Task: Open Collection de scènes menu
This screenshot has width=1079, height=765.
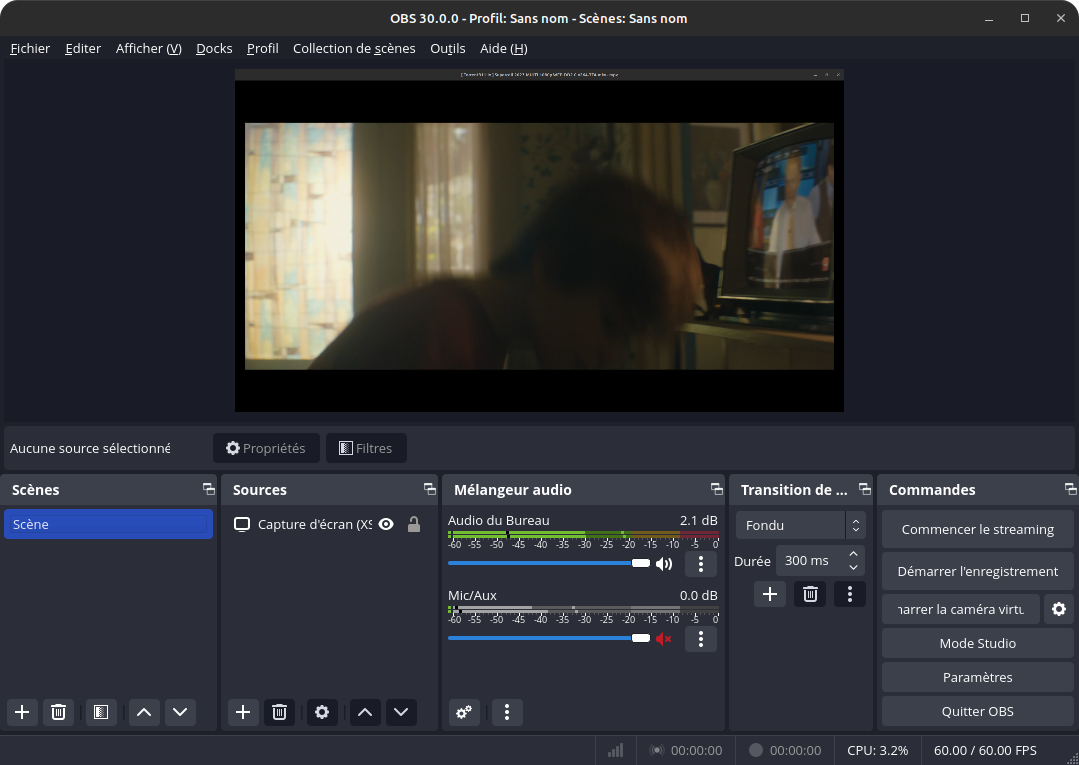Action: coord(354,48)
